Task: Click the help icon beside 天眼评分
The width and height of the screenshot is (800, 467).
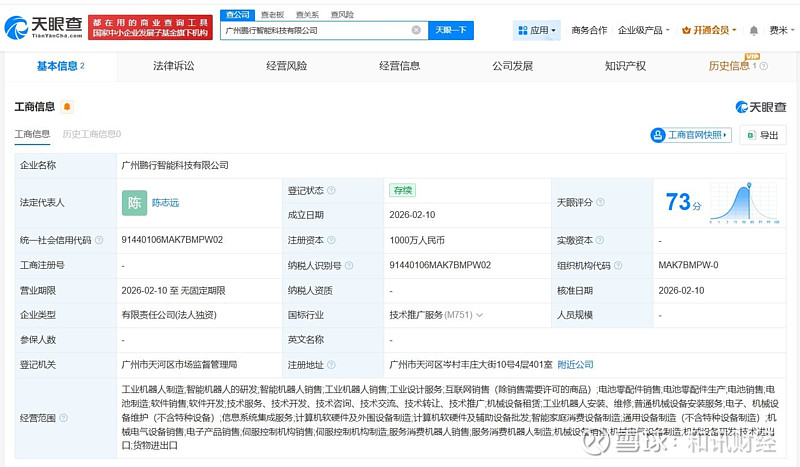Action: [601, 202]
